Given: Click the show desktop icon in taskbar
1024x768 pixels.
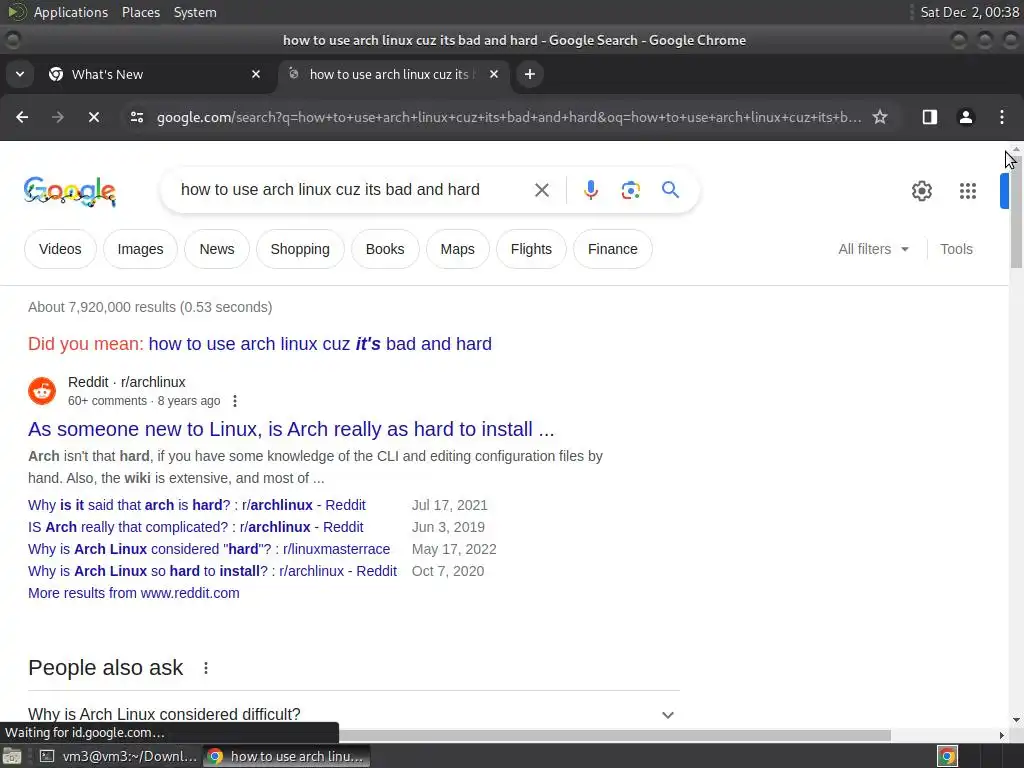Looking at the screenshot, I should point(12,756).
